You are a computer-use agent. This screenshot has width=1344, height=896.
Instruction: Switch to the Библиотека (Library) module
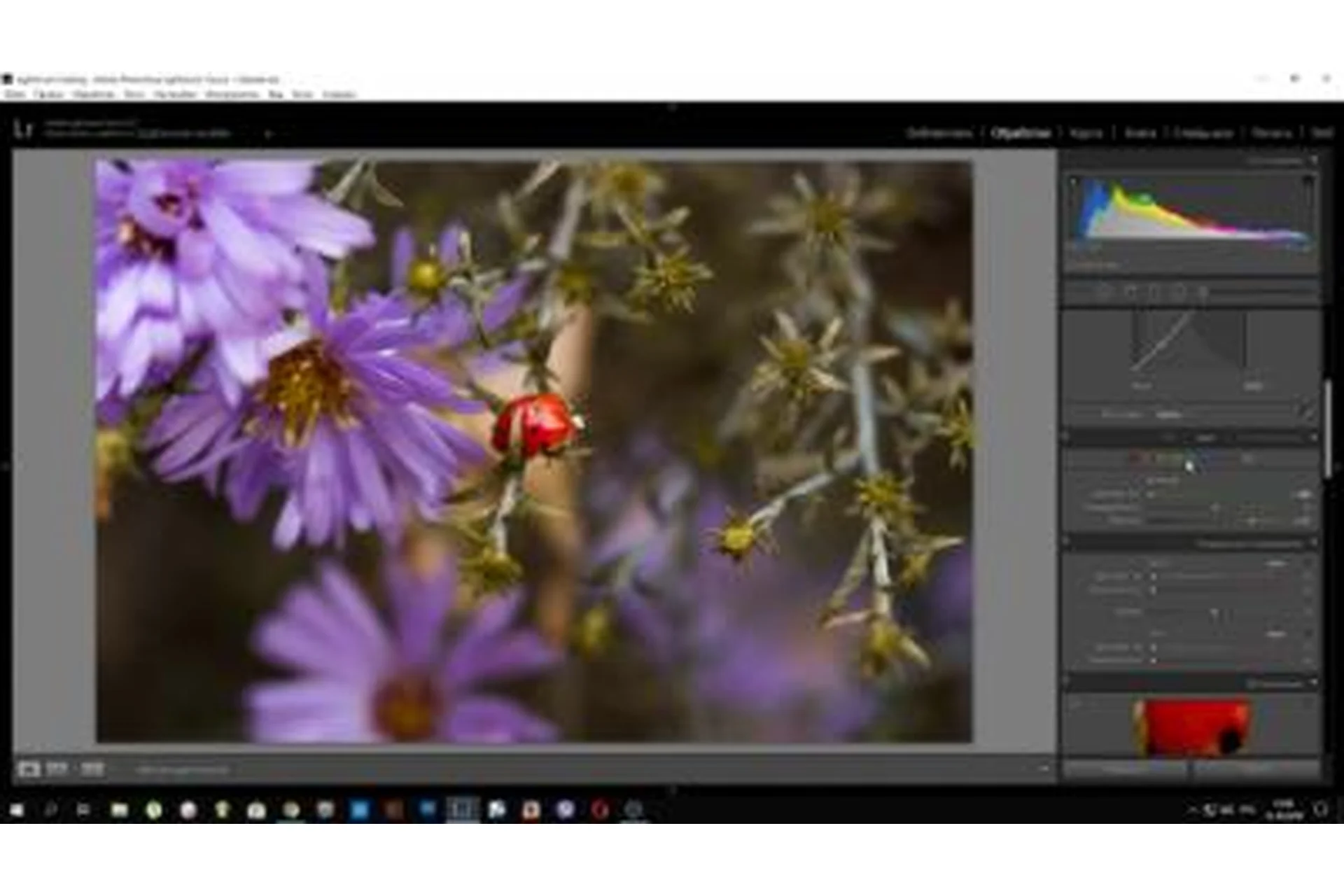(x=939, y=132)
